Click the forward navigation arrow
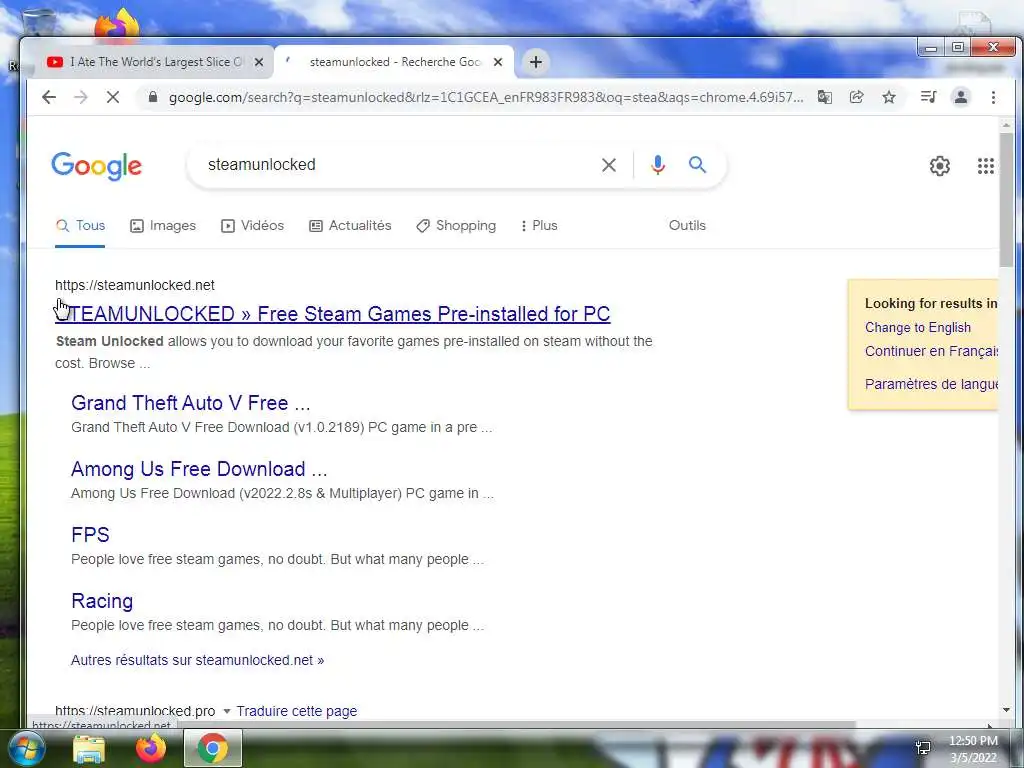This screenshot has width=1024, height=768. click(x=81, y=97)
